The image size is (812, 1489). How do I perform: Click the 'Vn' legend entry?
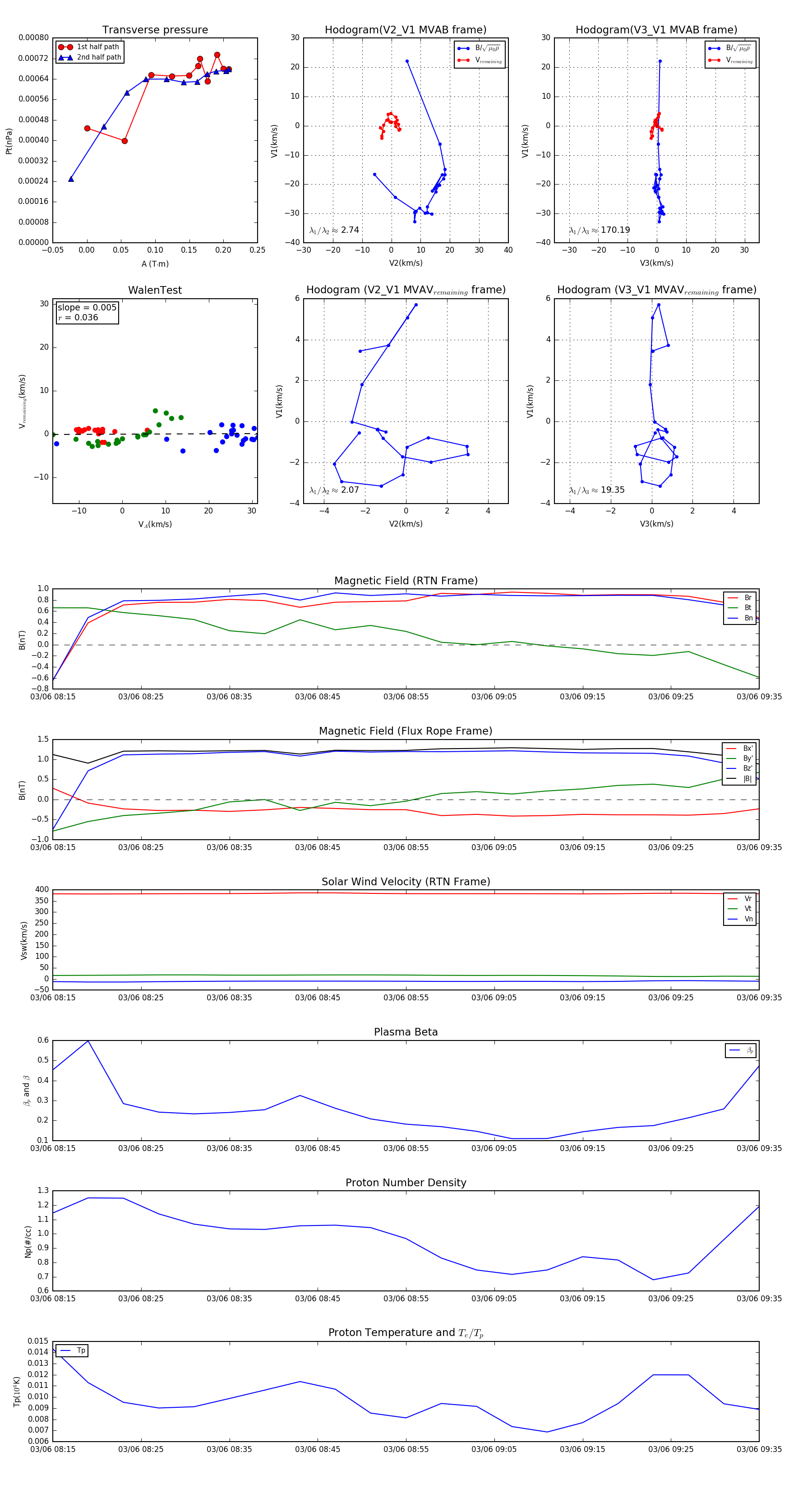tap(740, 919)
